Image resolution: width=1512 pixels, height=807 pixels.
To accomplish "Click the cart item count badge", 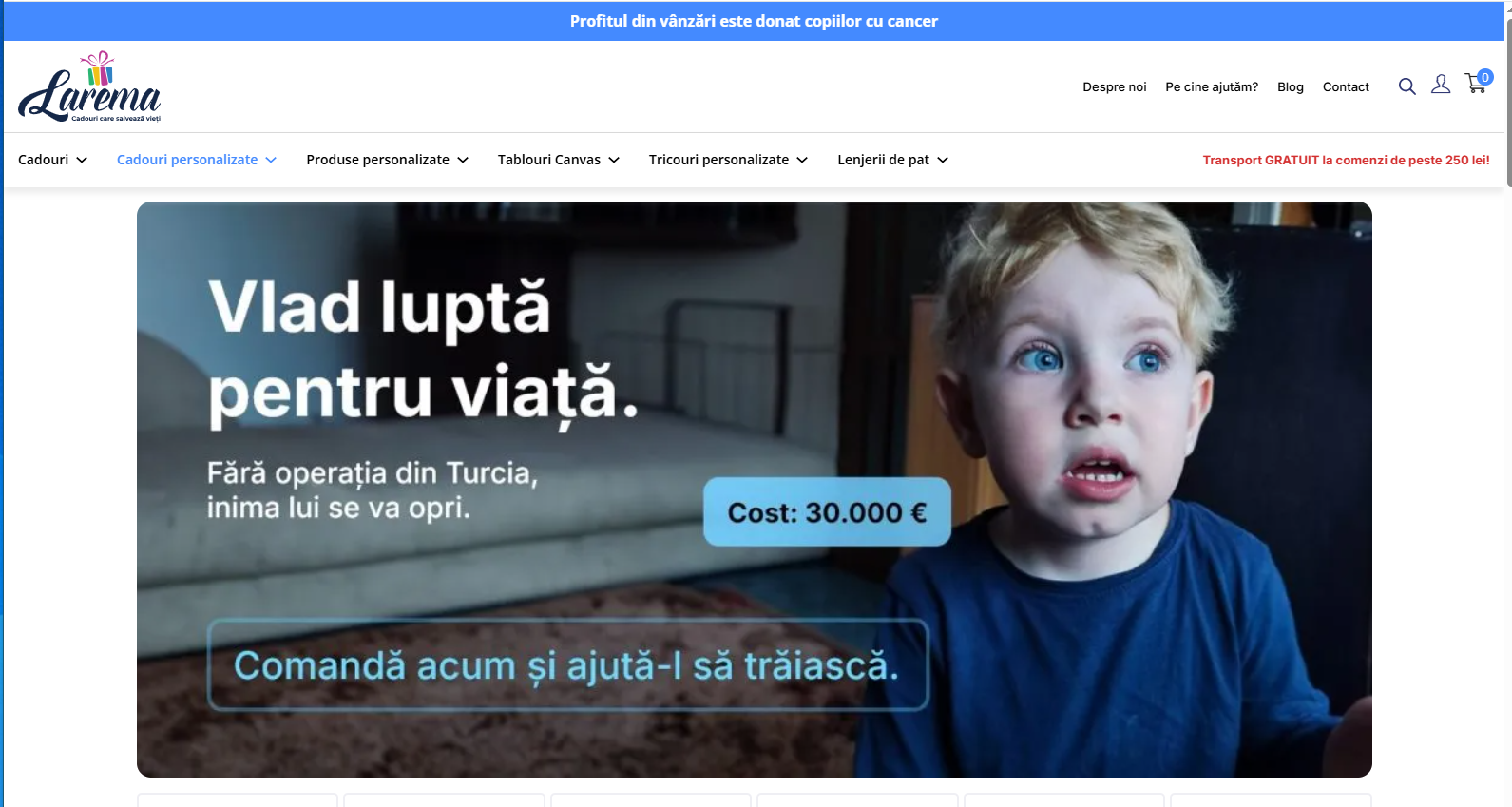I will pos(1485,77).
